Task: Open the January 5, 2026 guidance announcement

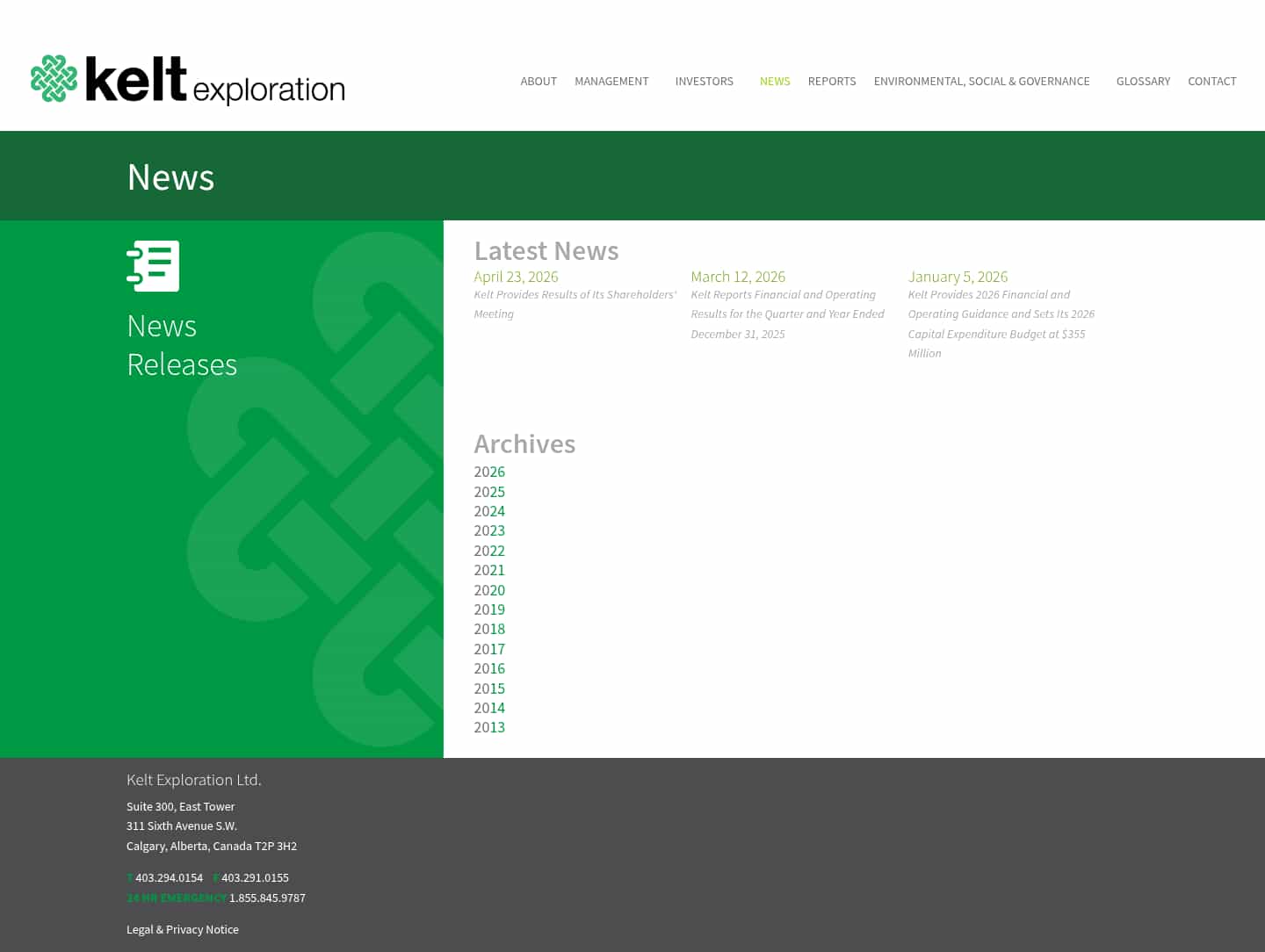Action: (958, 277)
